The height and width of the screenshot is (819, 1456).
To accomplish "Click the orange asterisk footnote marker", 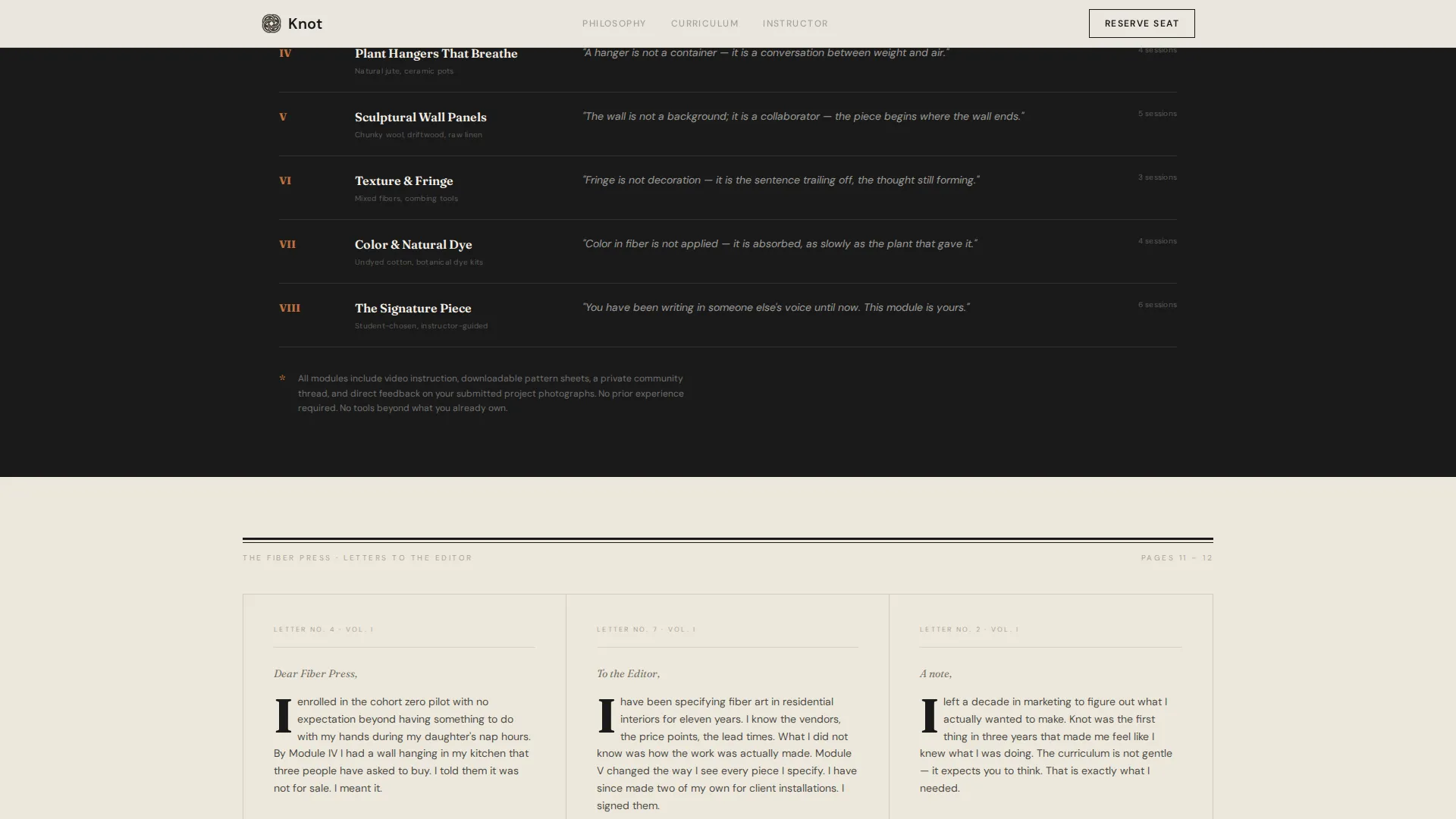I will click(x=282, y=379).
